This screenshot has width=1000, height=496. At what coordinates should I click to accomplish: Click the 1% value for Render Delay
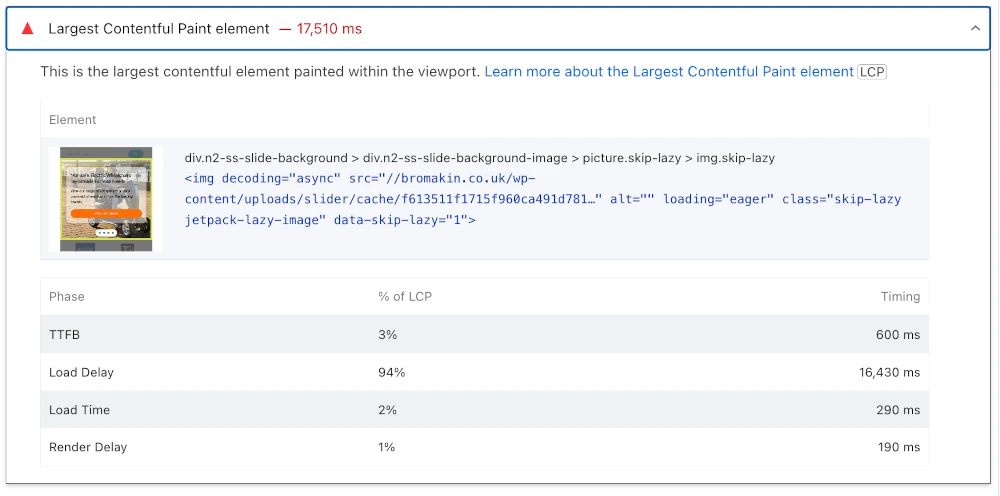386,448
